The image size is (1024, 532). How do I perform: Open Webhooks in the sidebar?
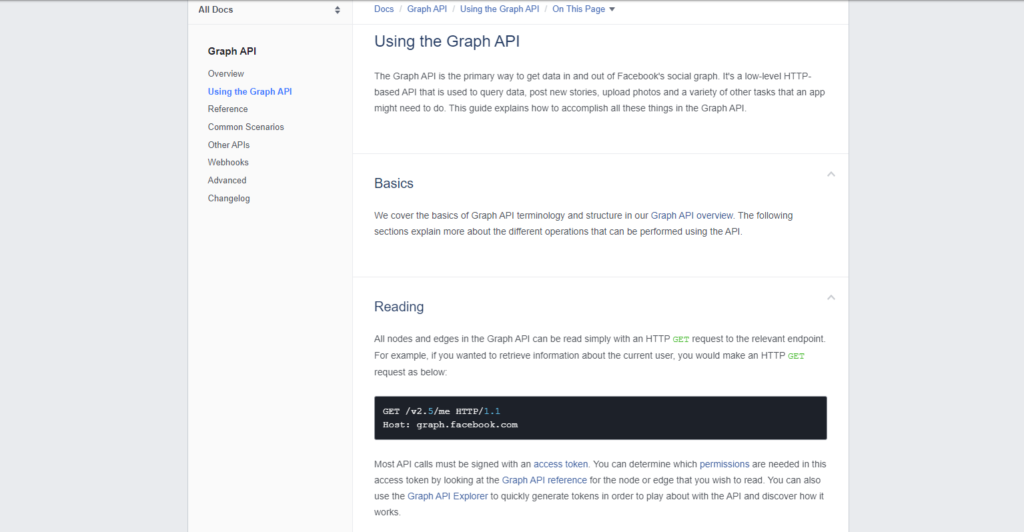click(x=228, y=163)
